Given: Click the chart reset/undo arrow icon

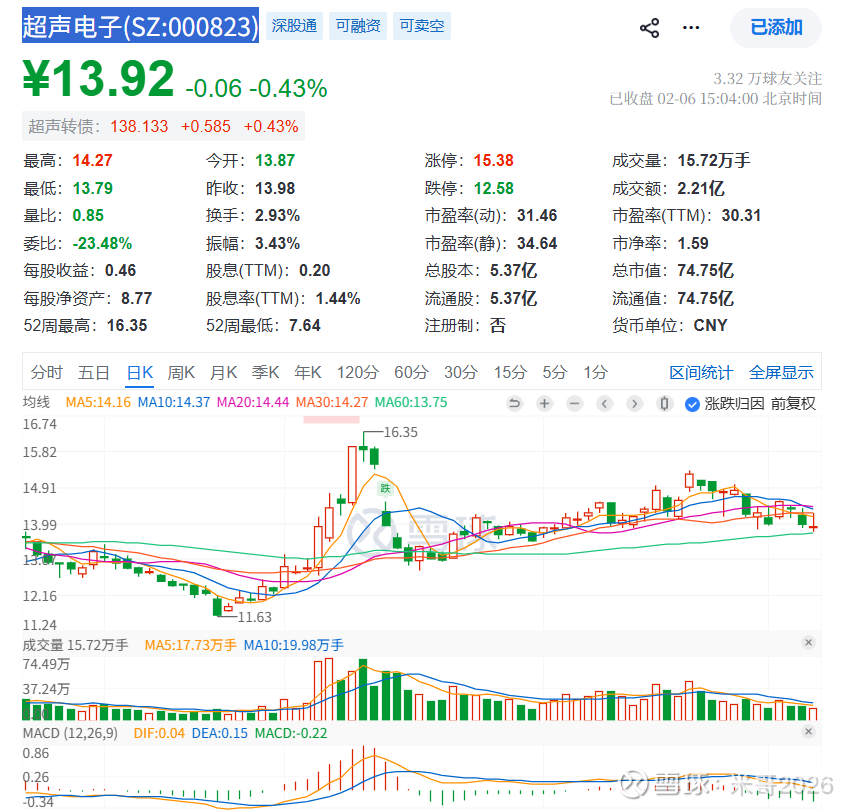Looking at the screenshot, I should click(514, 404).
